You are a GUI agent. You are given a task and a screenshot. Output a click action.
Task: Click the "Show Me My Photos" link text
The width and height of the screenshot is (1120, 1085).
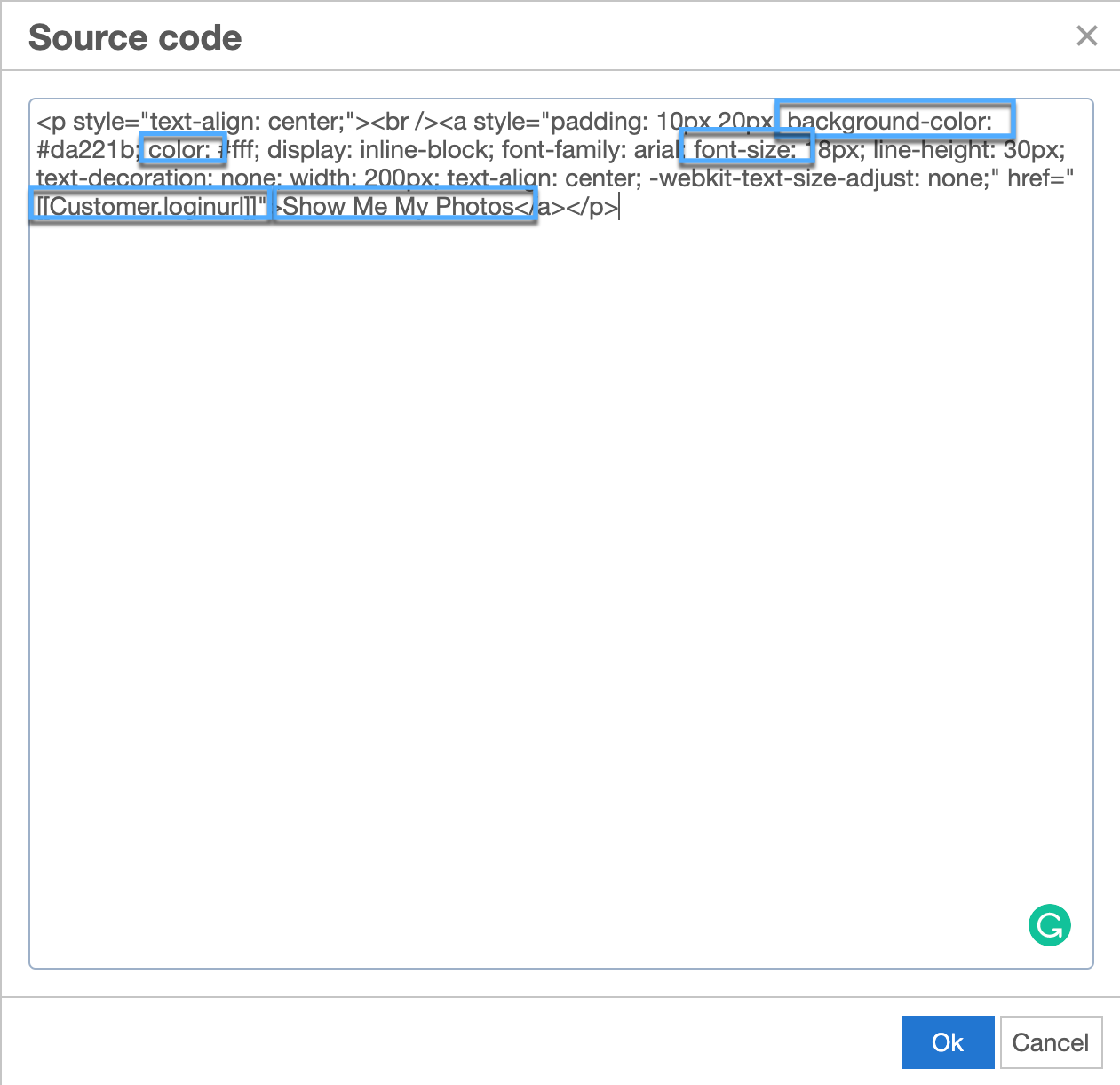(398, 207)
